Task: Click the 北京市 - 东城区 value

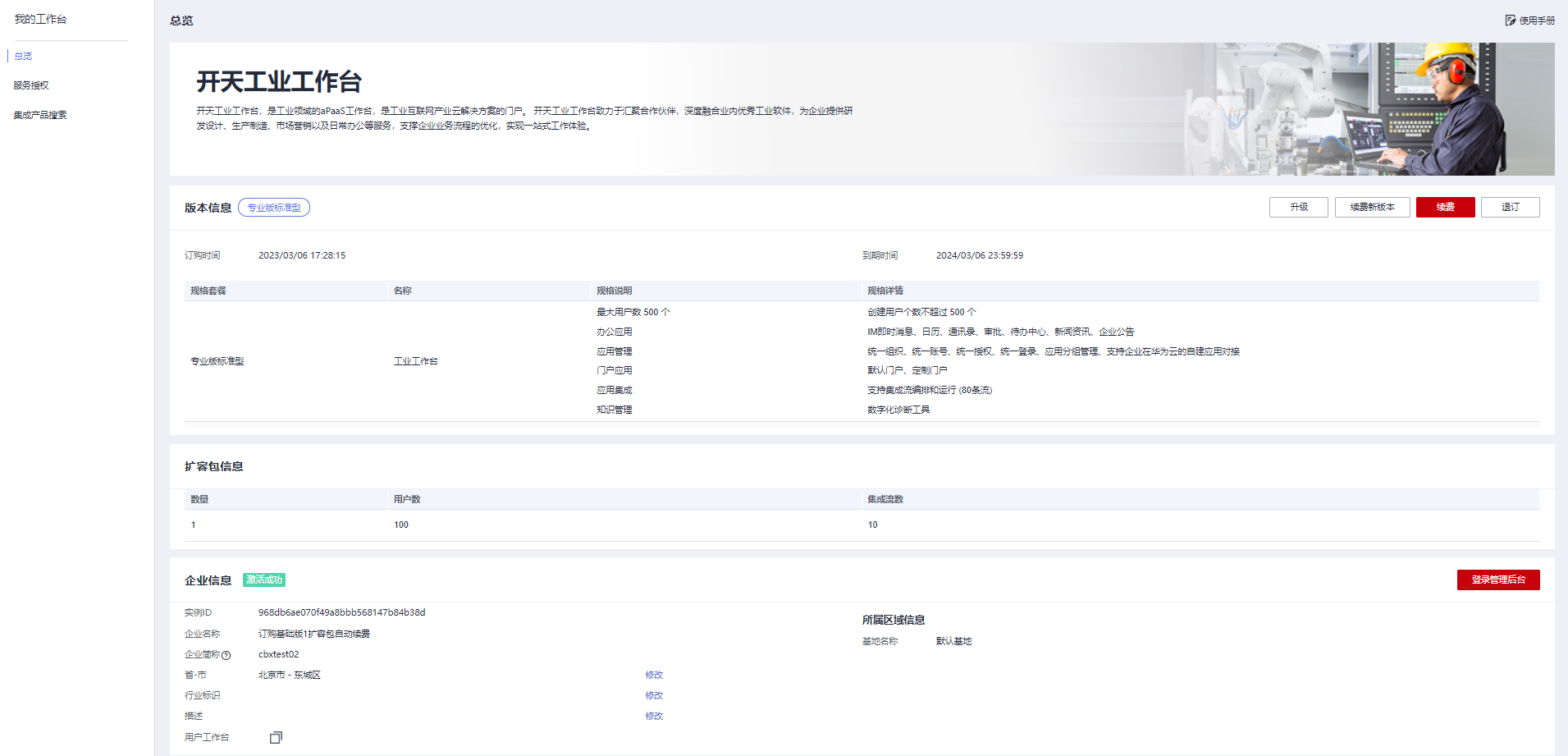Action: click(290, 675)
